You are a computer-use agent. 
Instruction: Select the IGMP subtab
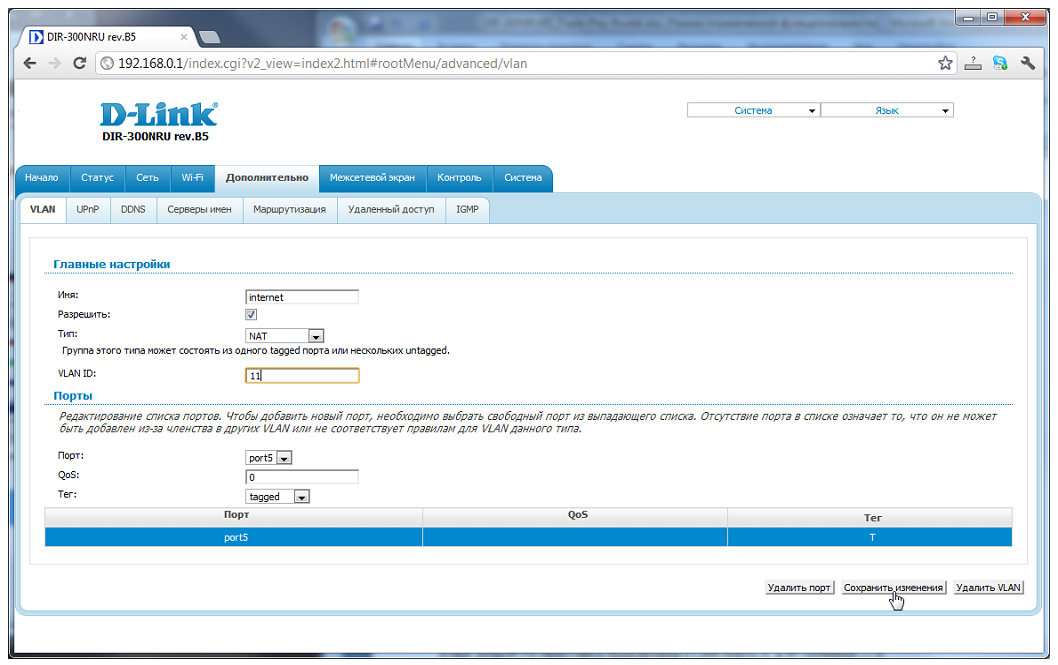coord(467,210)
